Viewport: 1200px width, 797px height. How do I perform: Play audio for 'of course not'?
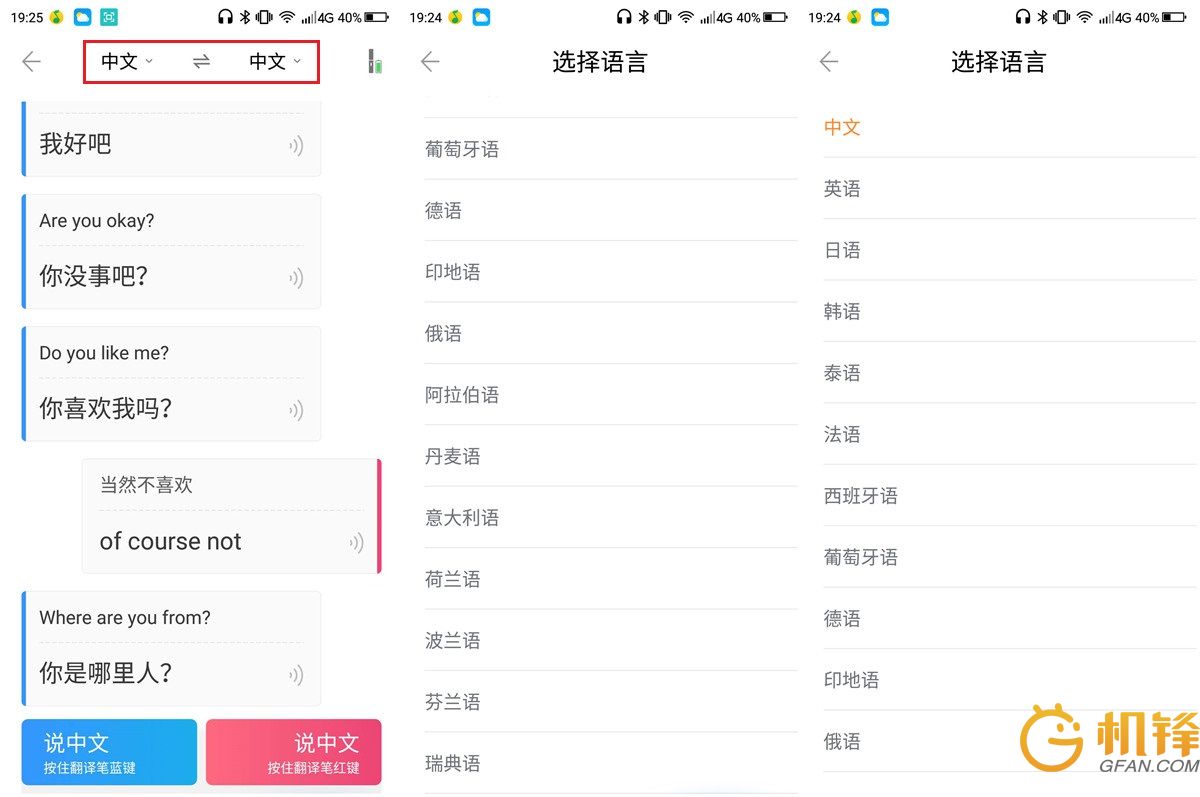pyautogui.click(x=356, y=543)
